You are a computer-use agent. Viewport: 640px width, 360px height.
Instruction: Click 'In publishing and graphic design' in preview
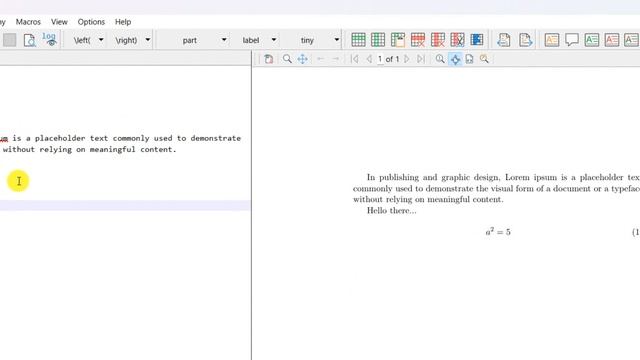tap(432, 178)
